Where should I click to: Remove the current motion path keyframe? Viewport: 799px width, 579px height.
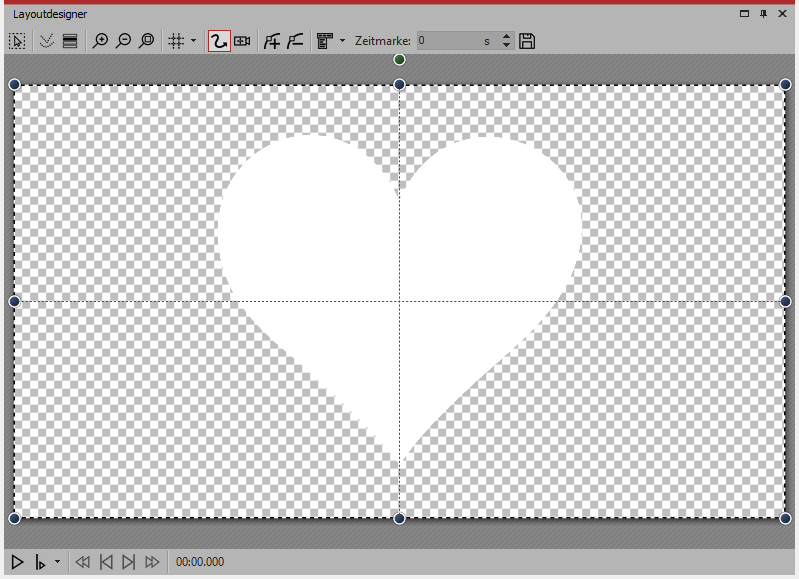[295, 41]
